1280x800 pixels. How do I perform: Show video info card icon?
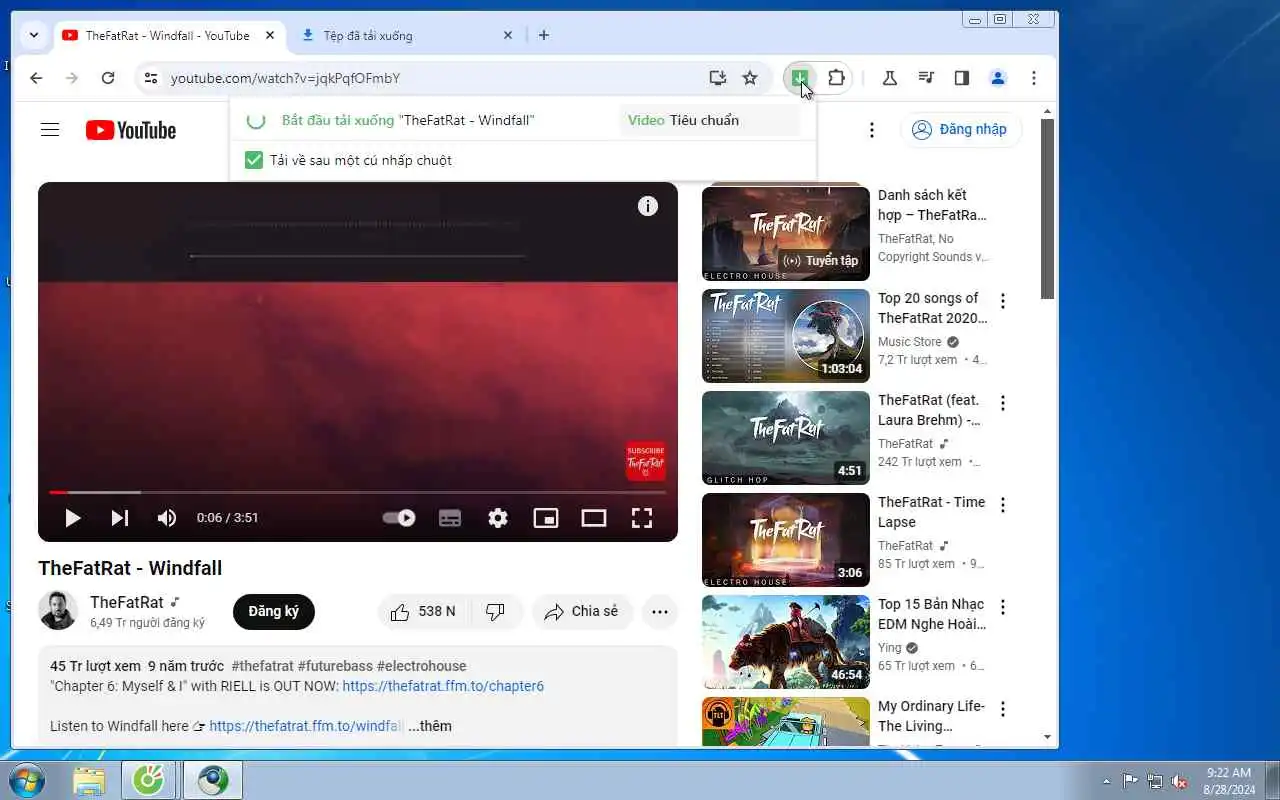coord(648,206)
